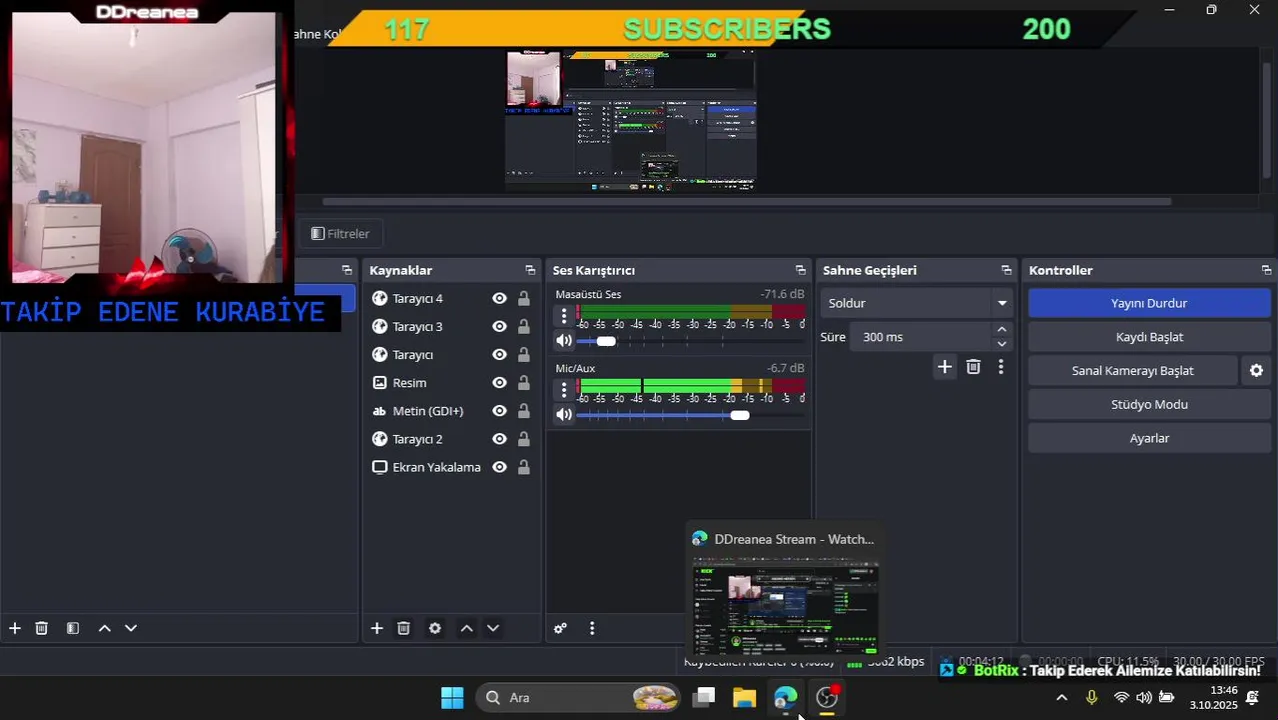The image size is (1278, 720).
Task: Add a new scene
Action: [x=15, y=628]
